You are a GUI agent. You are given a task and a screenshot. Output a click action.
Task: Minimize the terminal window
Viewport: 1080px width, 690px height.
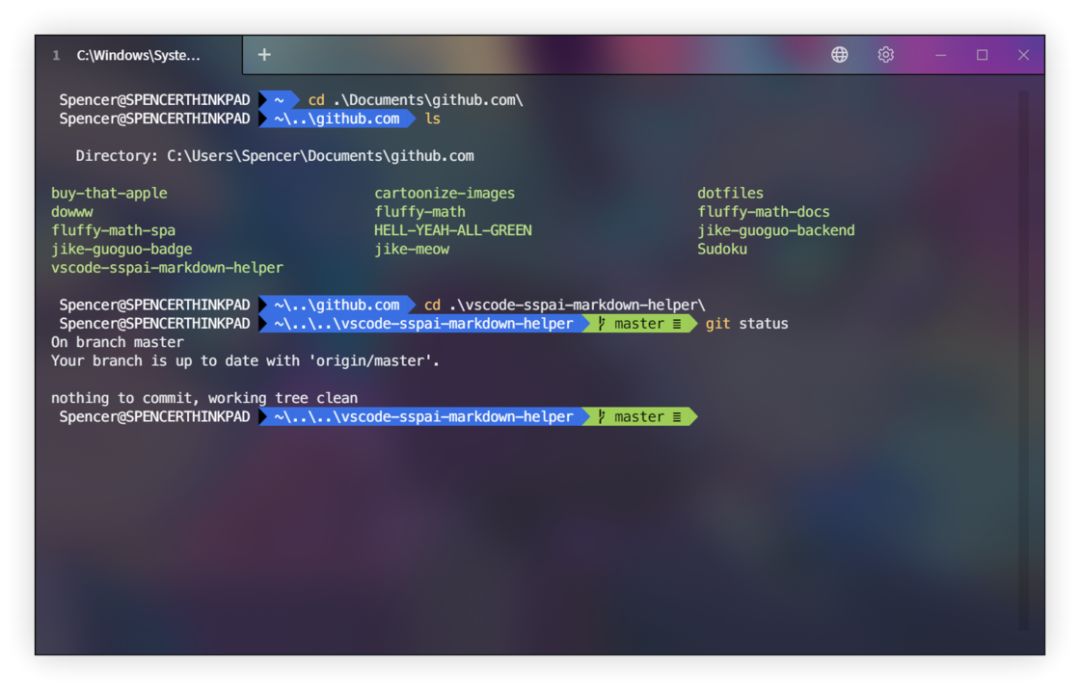point(941,54)
